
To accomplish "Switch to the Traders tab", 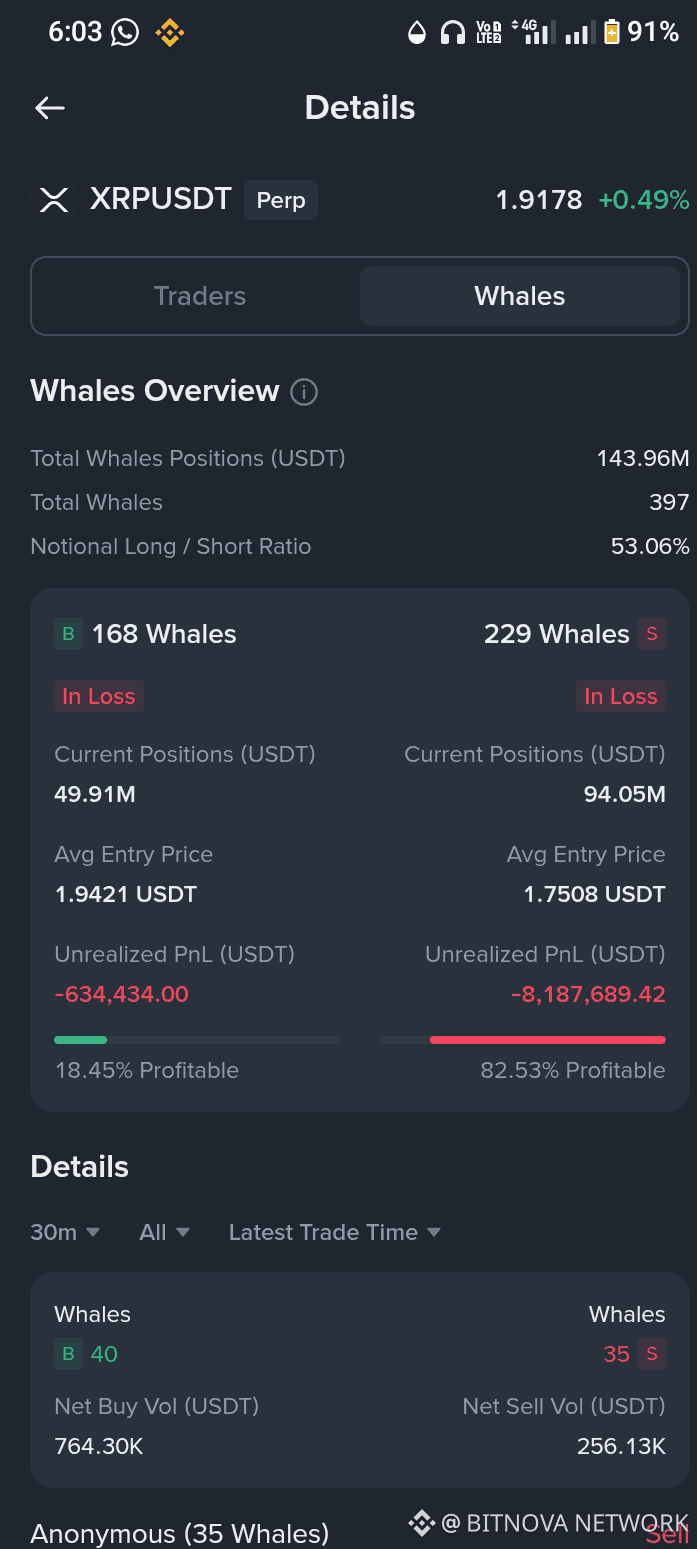I will coord(200,296).
